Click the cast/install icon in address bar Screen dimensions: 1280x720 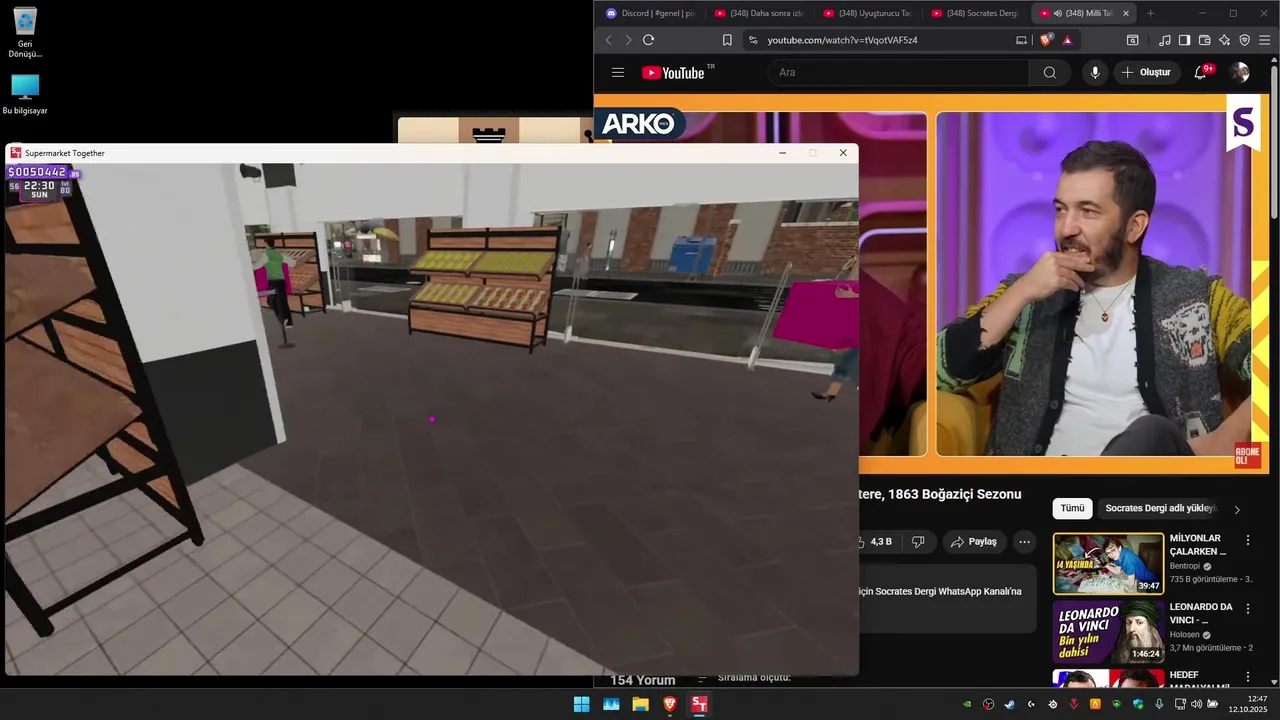[1021, 40]
